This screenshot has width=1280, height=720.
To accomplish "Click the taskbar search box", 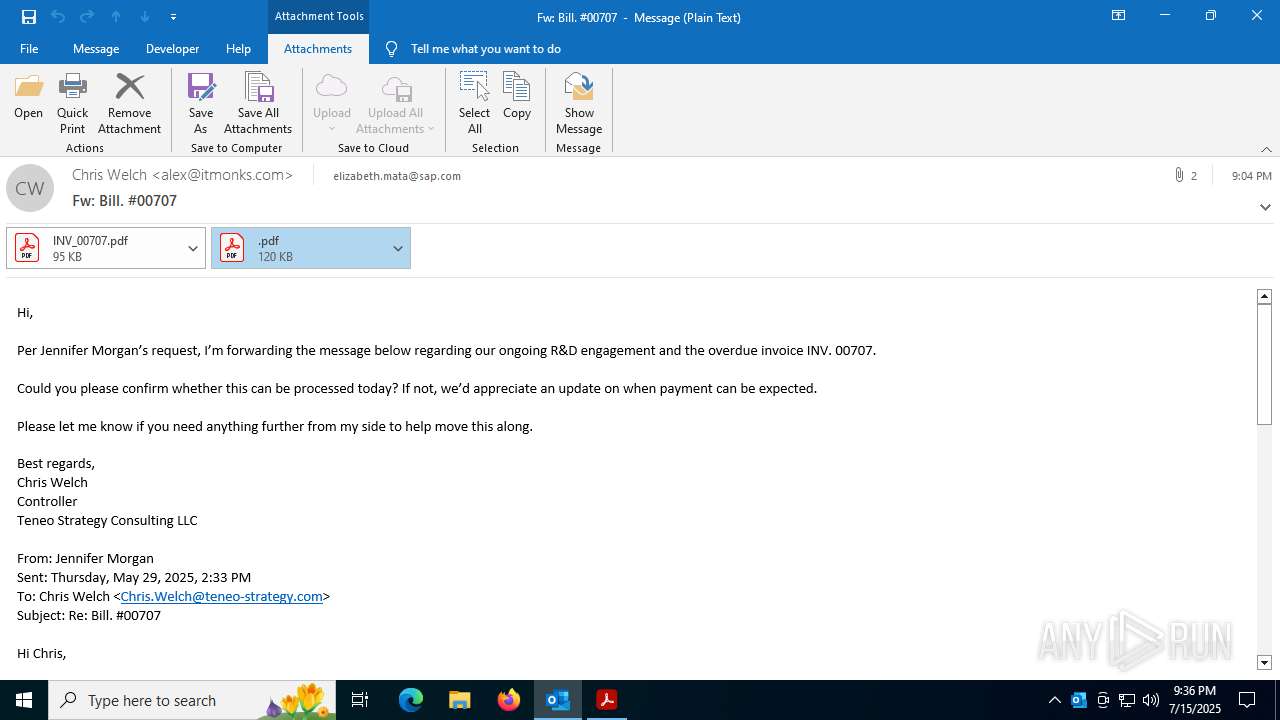I will [x=192, y=700].
